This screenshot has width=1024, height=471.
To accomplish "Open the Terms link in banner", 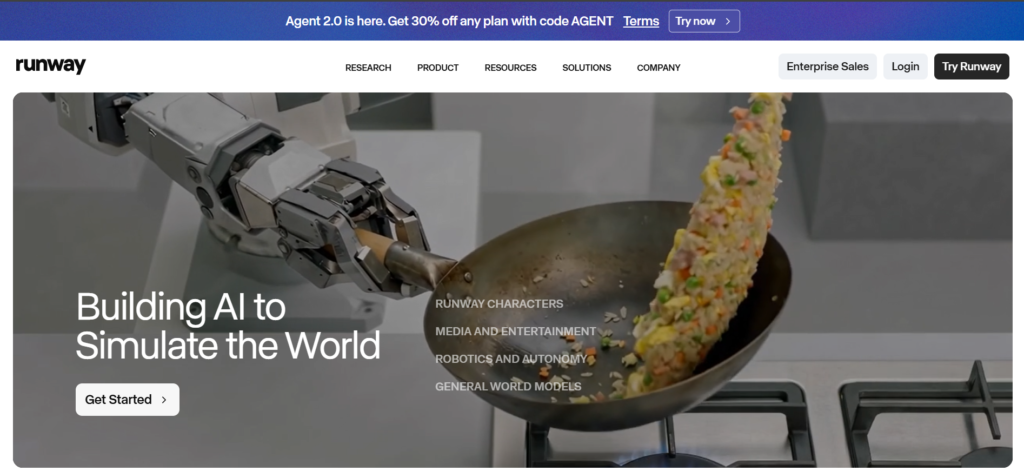I will coord(641,21).
